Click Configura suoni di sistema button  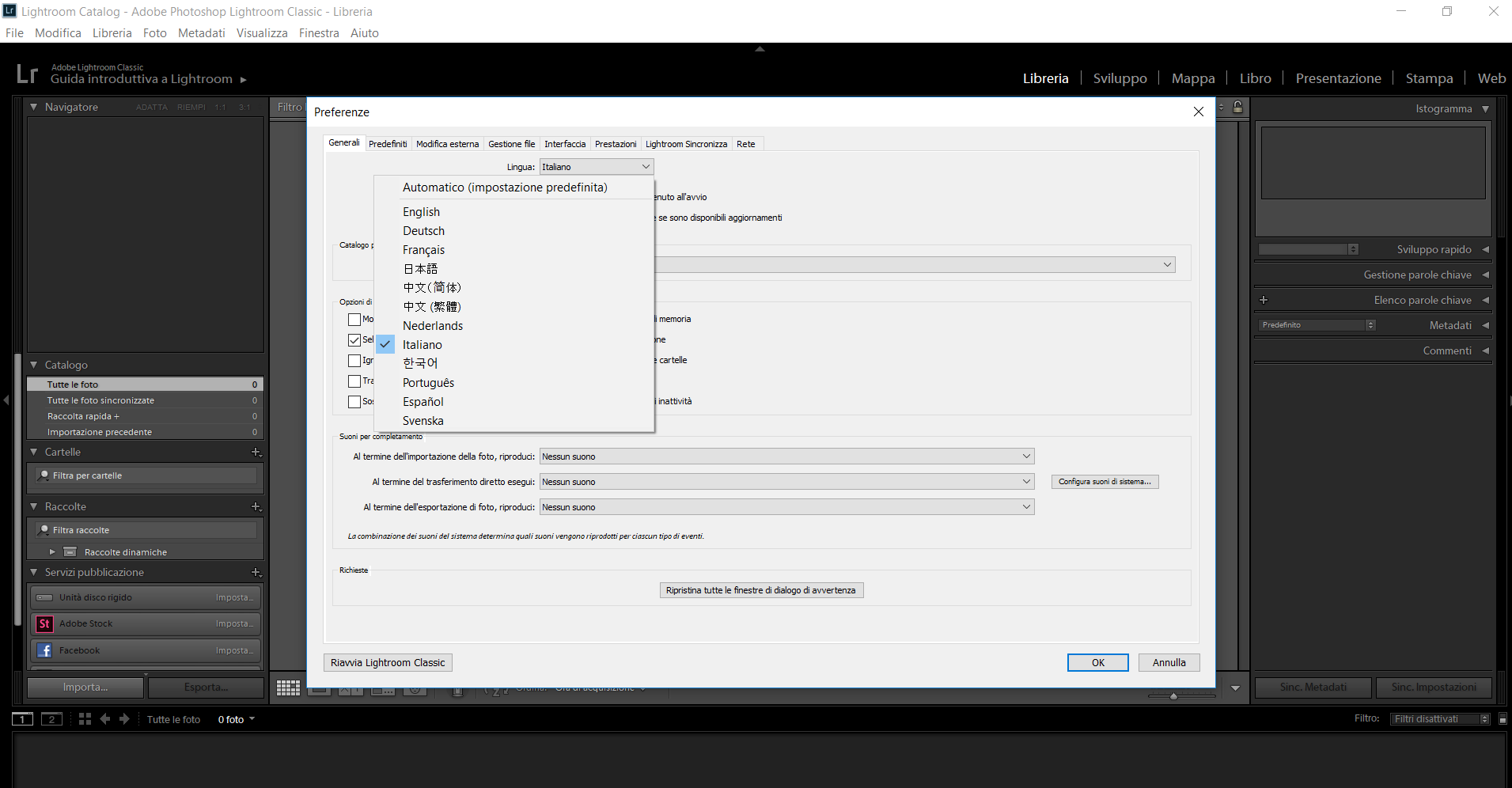click(1105, 482)
